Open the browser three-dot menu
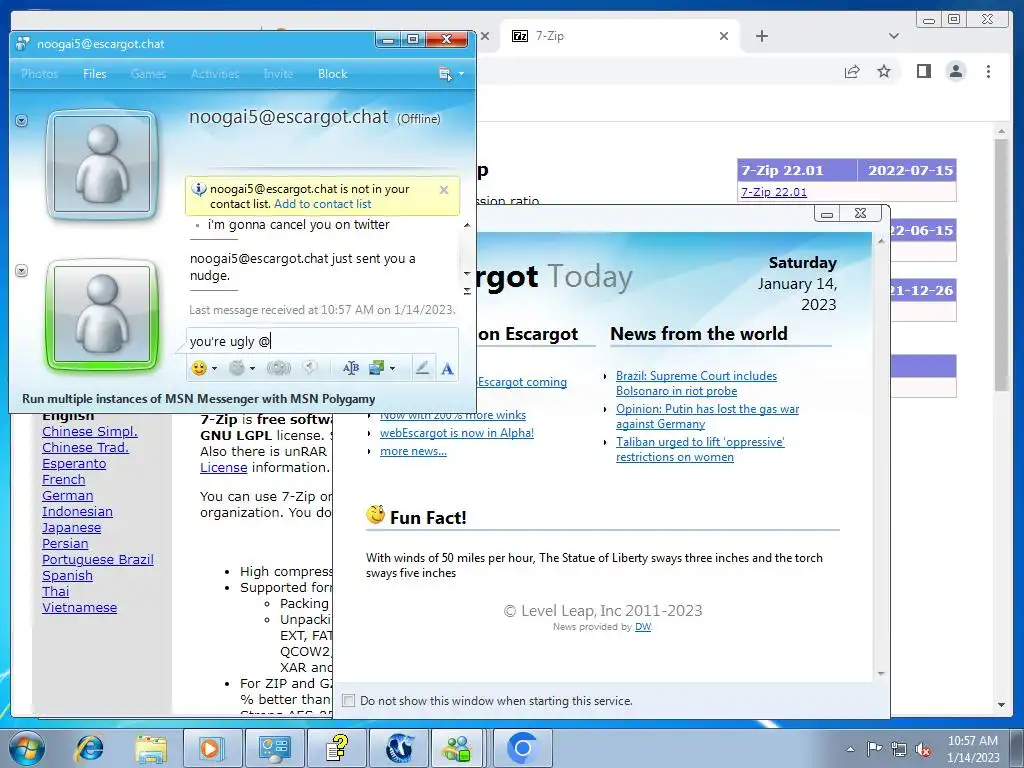Screen dimensions: 1024x768 click(988, 71)
